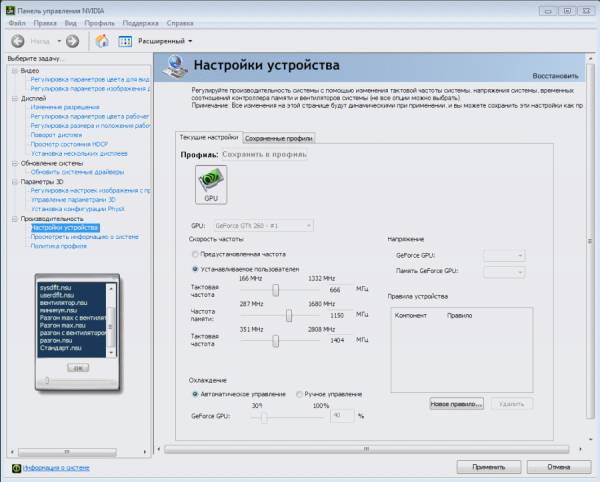Screen dimensions: 600x482
Task: Open Политика профиля tree item
Action: point(59,246)
